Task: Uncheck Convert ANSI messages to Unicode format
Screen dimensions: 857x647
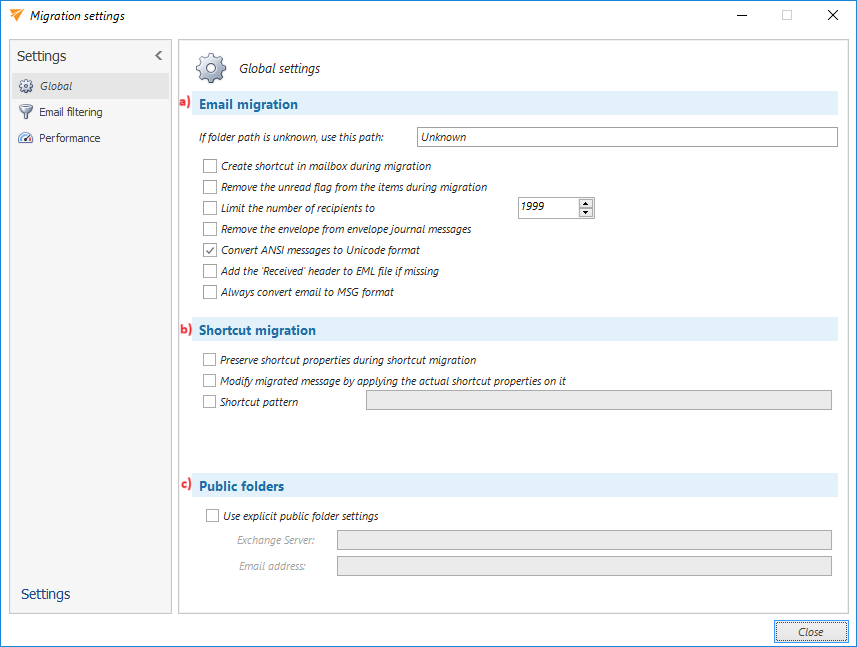Action: [210, 250]
